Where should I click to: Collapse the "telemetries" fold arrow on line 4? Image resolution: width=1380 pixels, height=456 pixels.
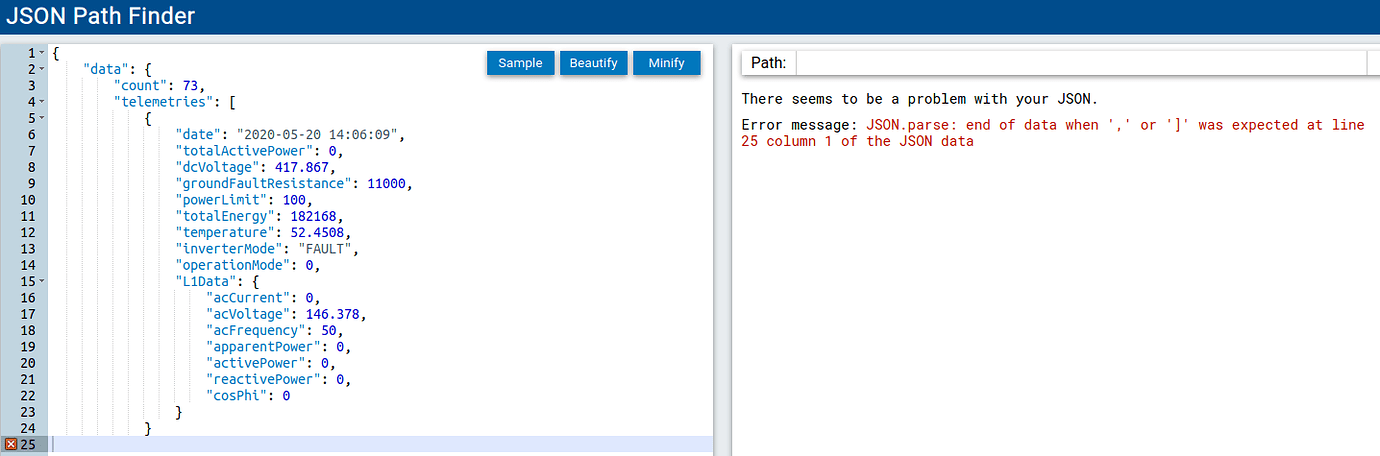(42, 102)
